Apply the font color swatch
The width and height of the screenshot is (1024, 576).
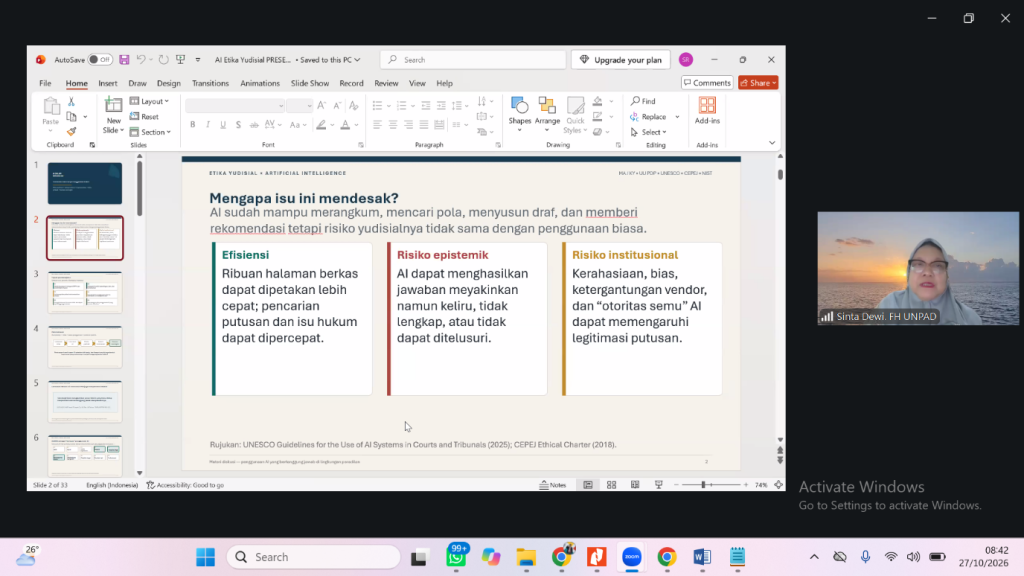click(345, 125)
